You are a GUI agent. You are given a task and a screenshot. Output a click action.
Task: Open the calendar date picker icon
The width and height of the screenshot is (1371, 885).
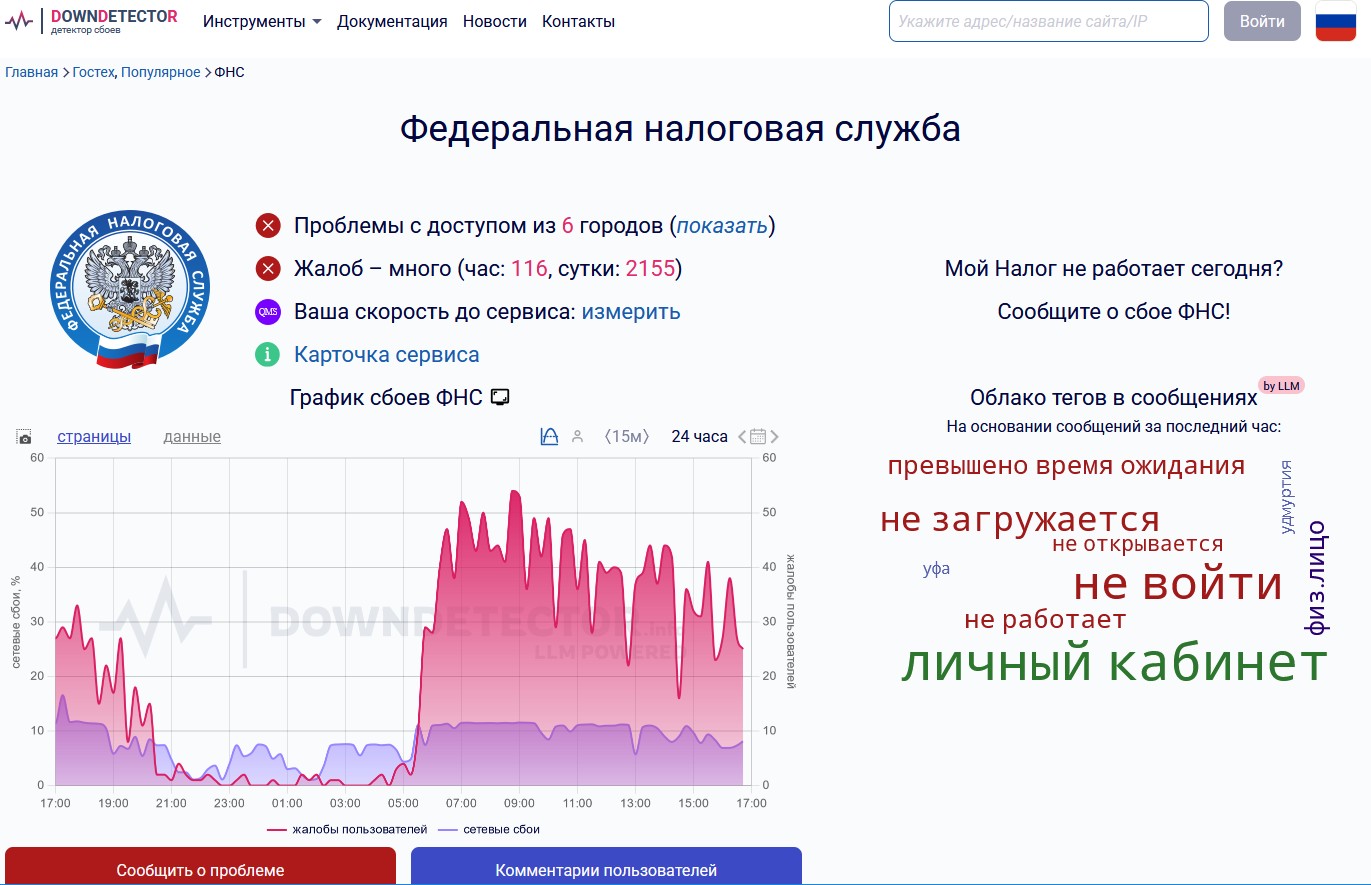(x=758, y=437)
